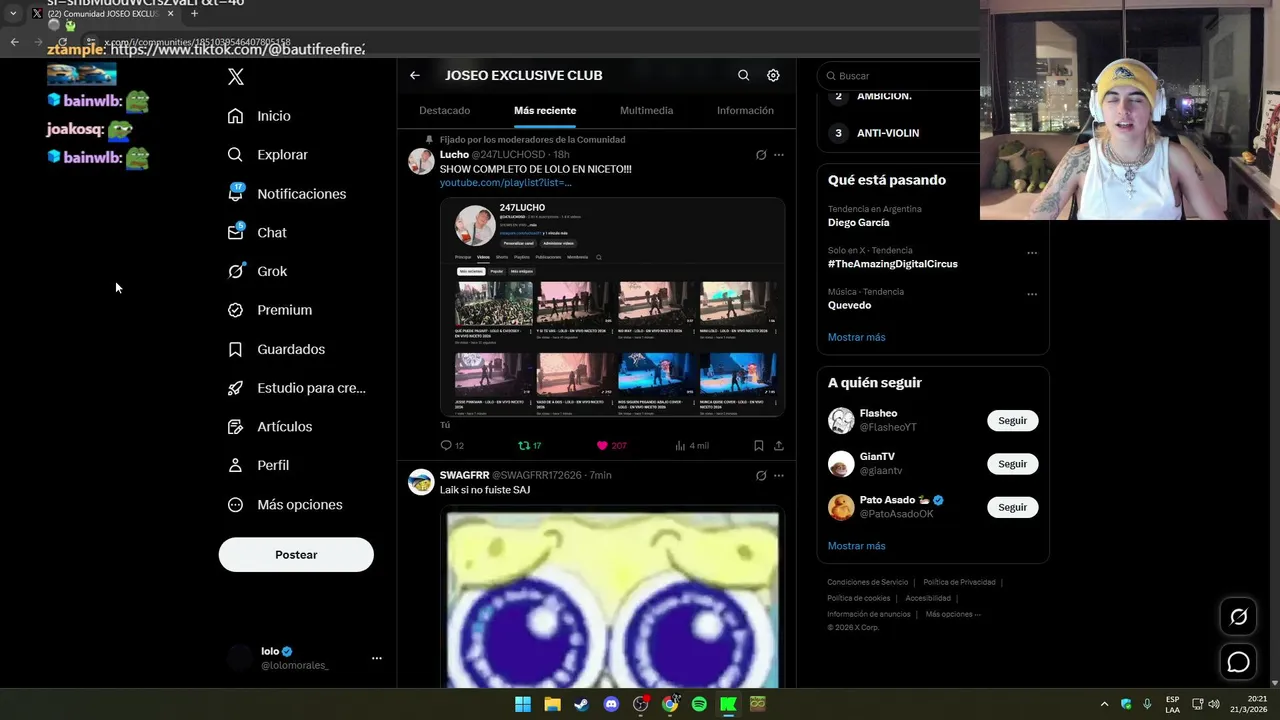Image resolution: width=1280 pixels, height=720 pixels.
Task: Switch to the Destacado tab
Action: tap(444, 110)
